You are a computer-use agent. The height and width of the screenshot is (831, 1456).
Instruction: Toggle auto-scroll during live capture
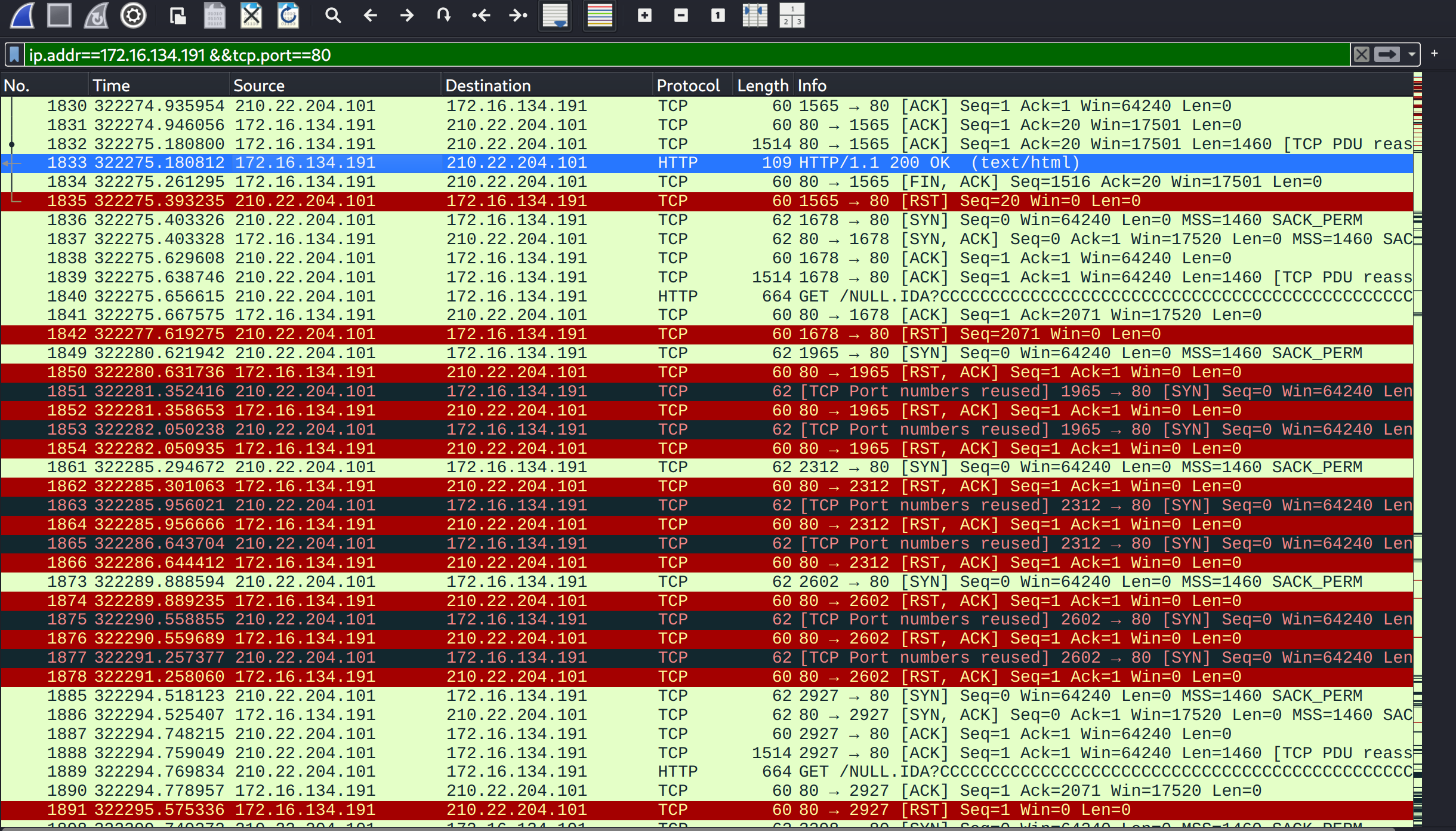[x=556, y=16]
